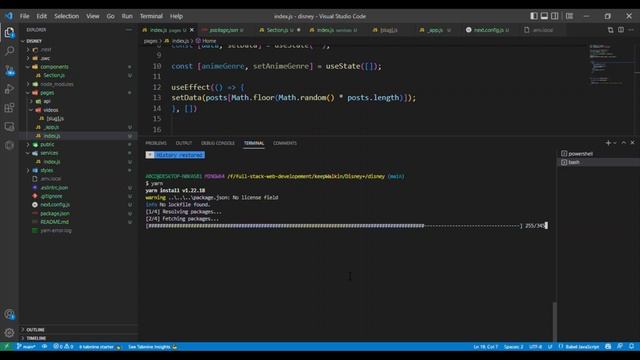640x360 pixels.
Task: Switch to the DEBUG CONSOLE tab
Action: (218, 143)
